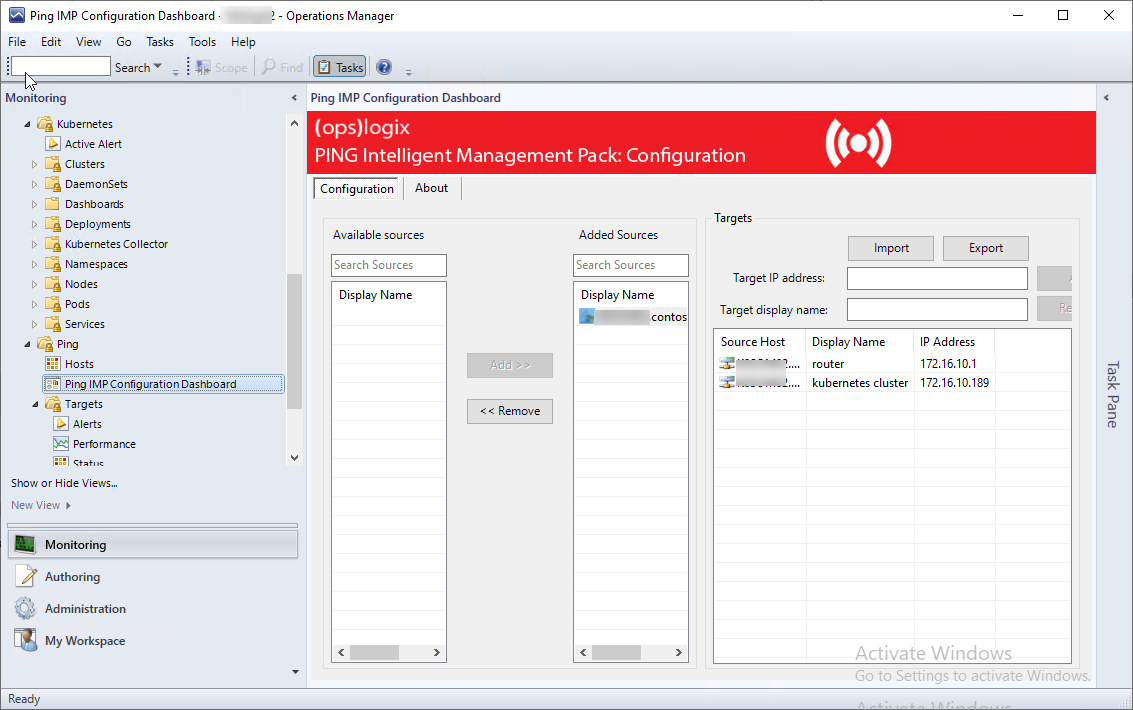The width and height of the screenshot is (1133, 710).
Task: Collapse the Targets tree node
Action: pos(35,404)
